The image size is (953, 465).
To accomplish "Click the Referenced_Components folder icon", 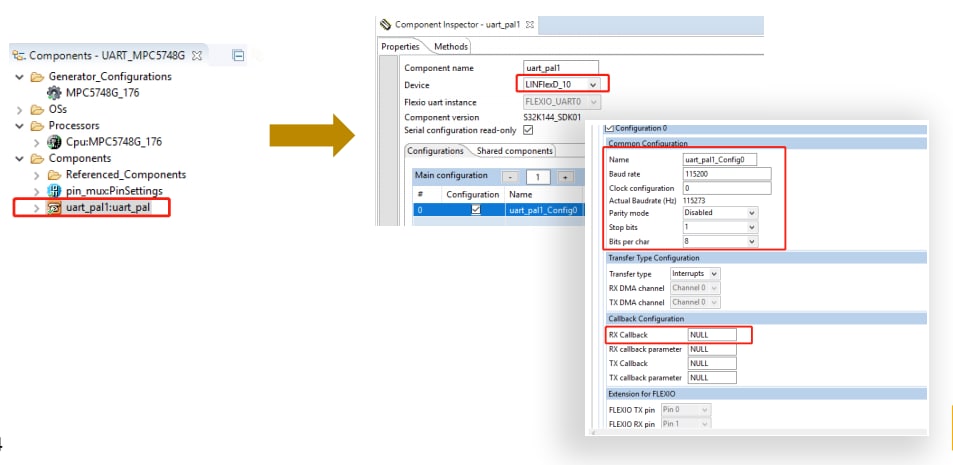I will click(x=55, y=175).
